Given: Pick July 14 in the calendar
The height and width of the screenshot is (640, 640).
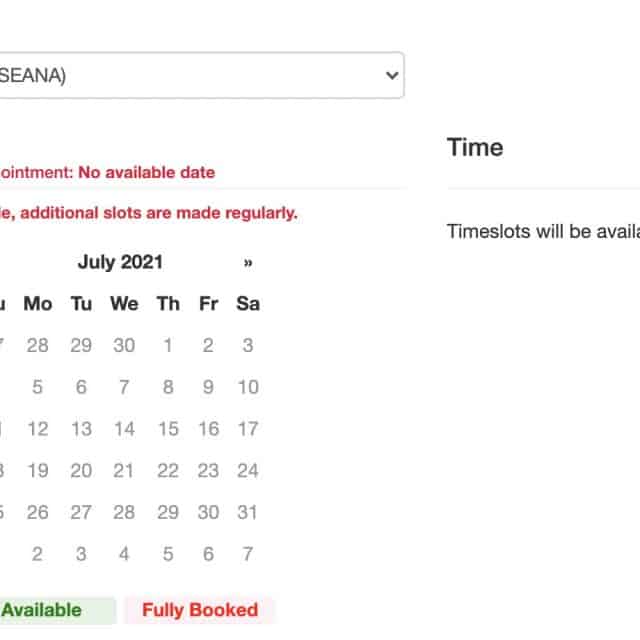Looking at the screenshot, I should (x=124, y=429).
